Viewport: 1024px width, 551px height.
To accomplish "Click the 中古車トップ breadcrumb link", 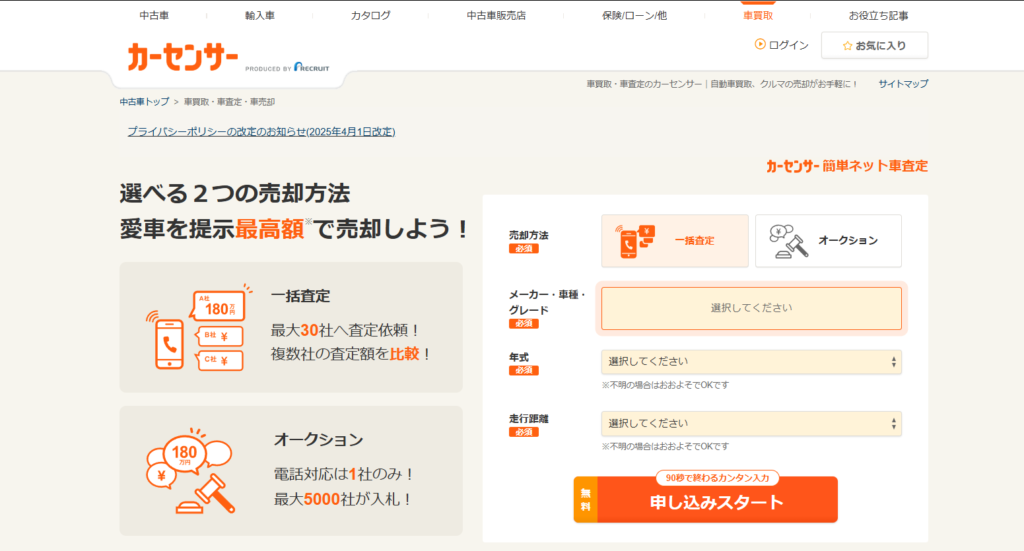I will pos(144,102).
